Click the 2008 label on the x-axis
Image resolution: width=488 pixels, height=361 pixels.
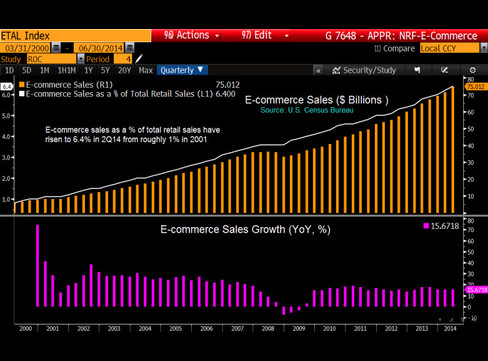pos(268,329)
